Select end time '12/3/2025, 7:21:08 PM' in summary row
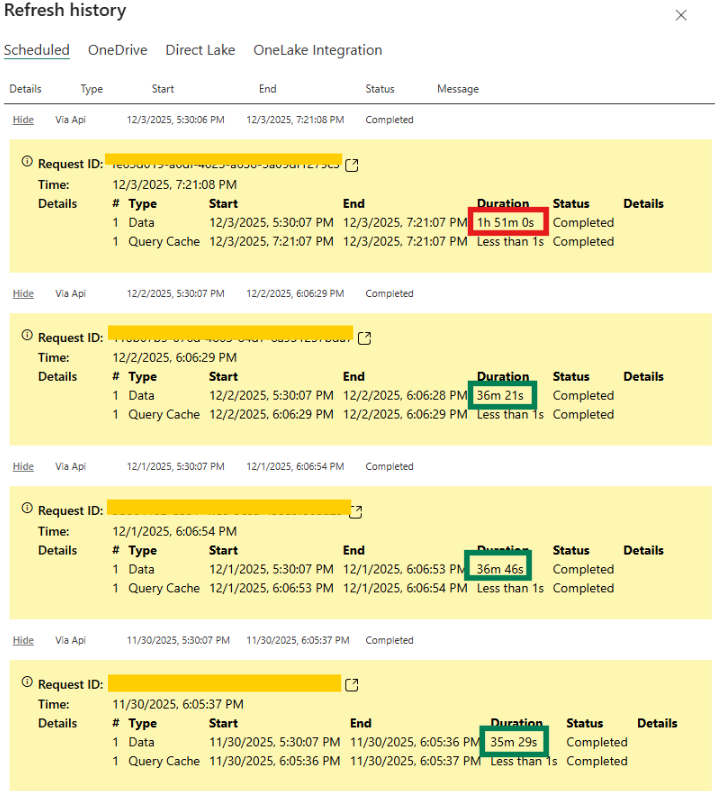The width and height of the screenshot is (715, 791). click(295, 120)
